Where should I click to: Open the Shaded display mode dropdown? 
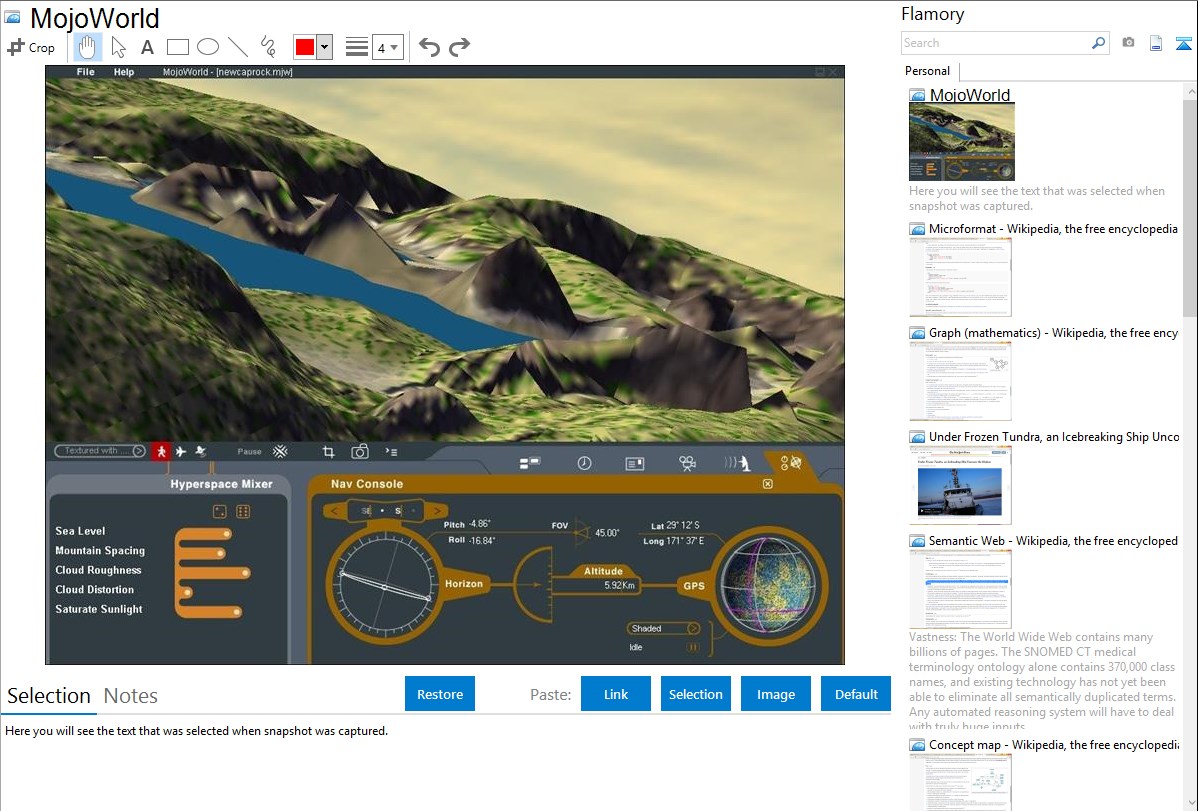point(664,628)
